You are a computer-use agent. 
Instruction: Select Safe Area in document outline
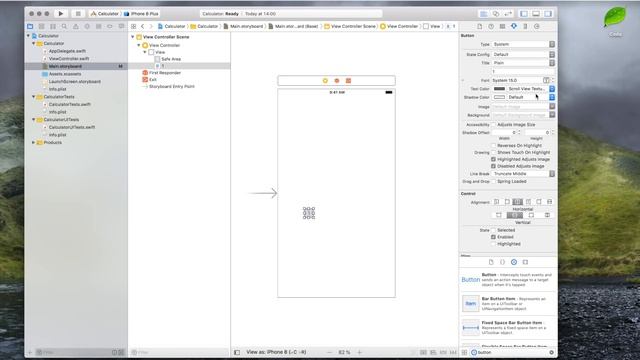click(x=171, y=59)
